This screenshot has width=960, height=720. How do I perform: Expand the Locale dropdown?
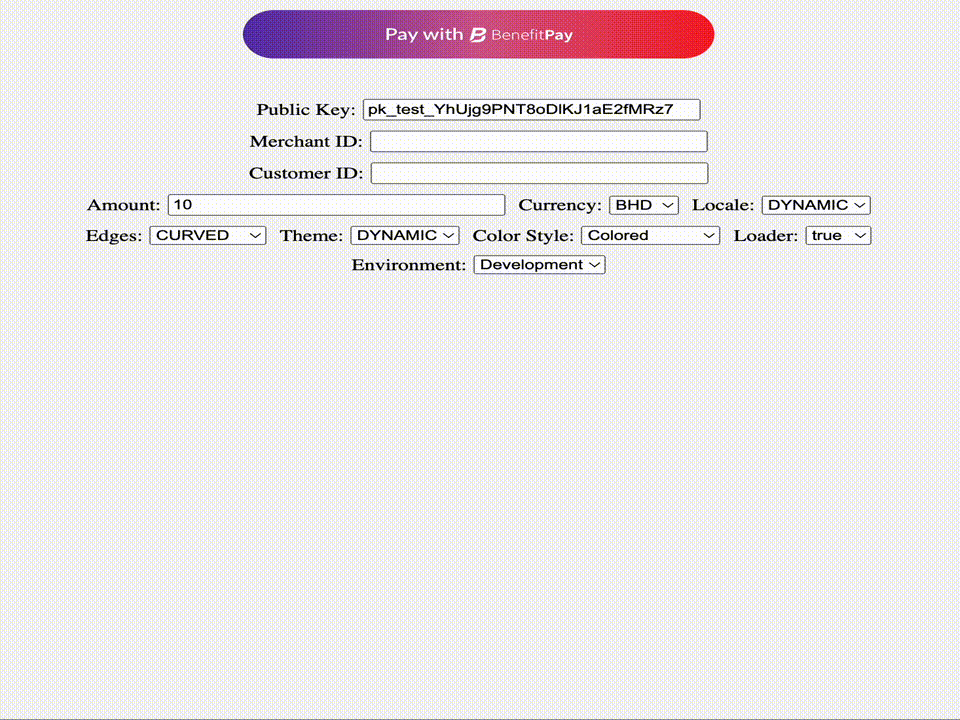click(x=816, y=205)
